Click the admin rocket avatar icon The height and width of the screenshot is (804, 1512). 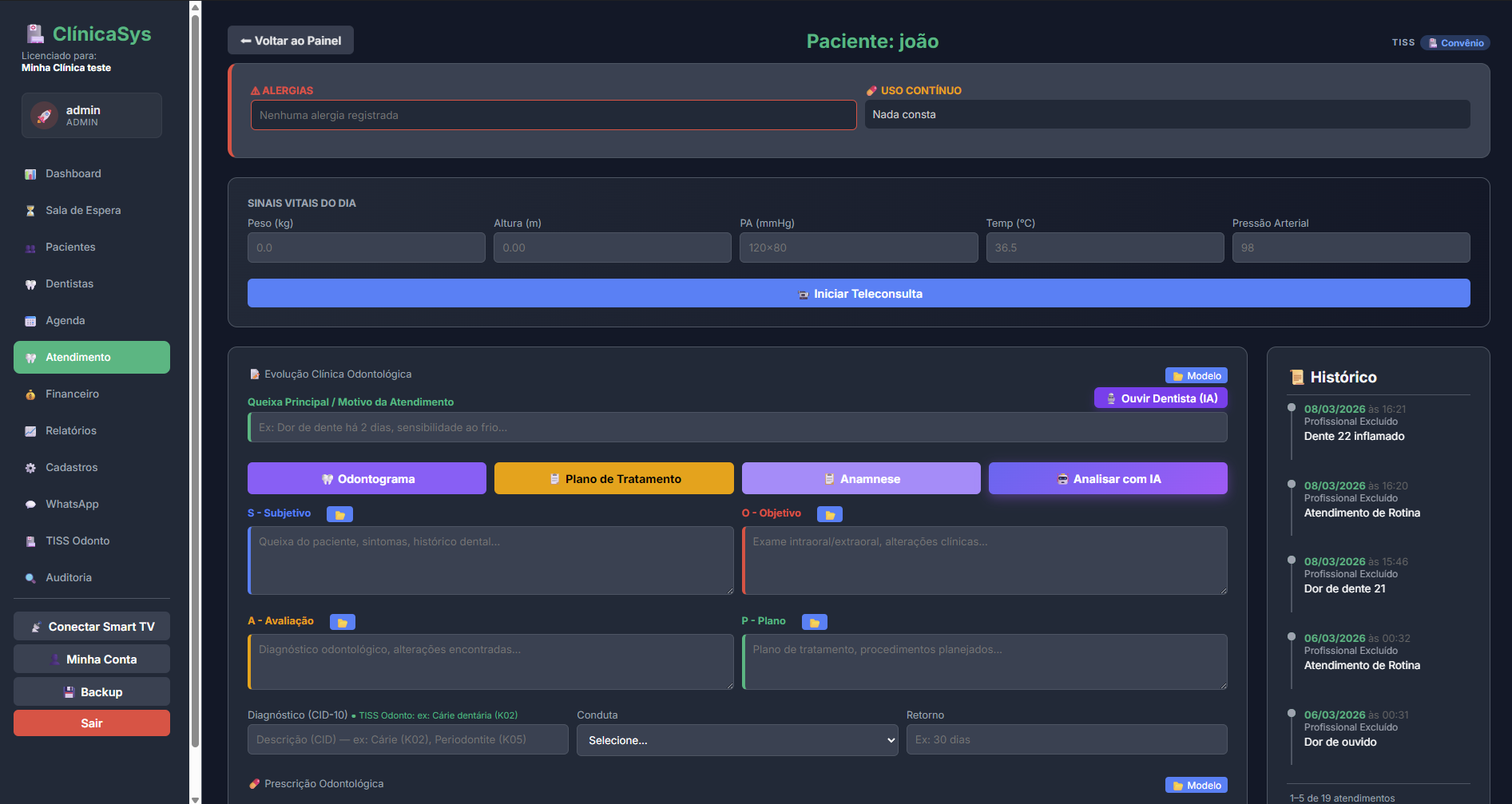pos(45,116)
